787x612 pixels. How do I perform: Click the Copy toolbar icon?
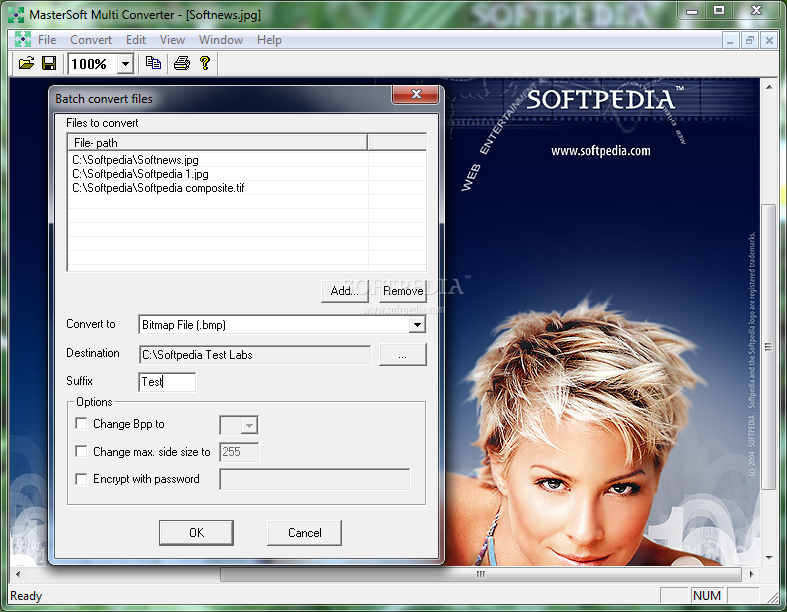click(153, 63)
